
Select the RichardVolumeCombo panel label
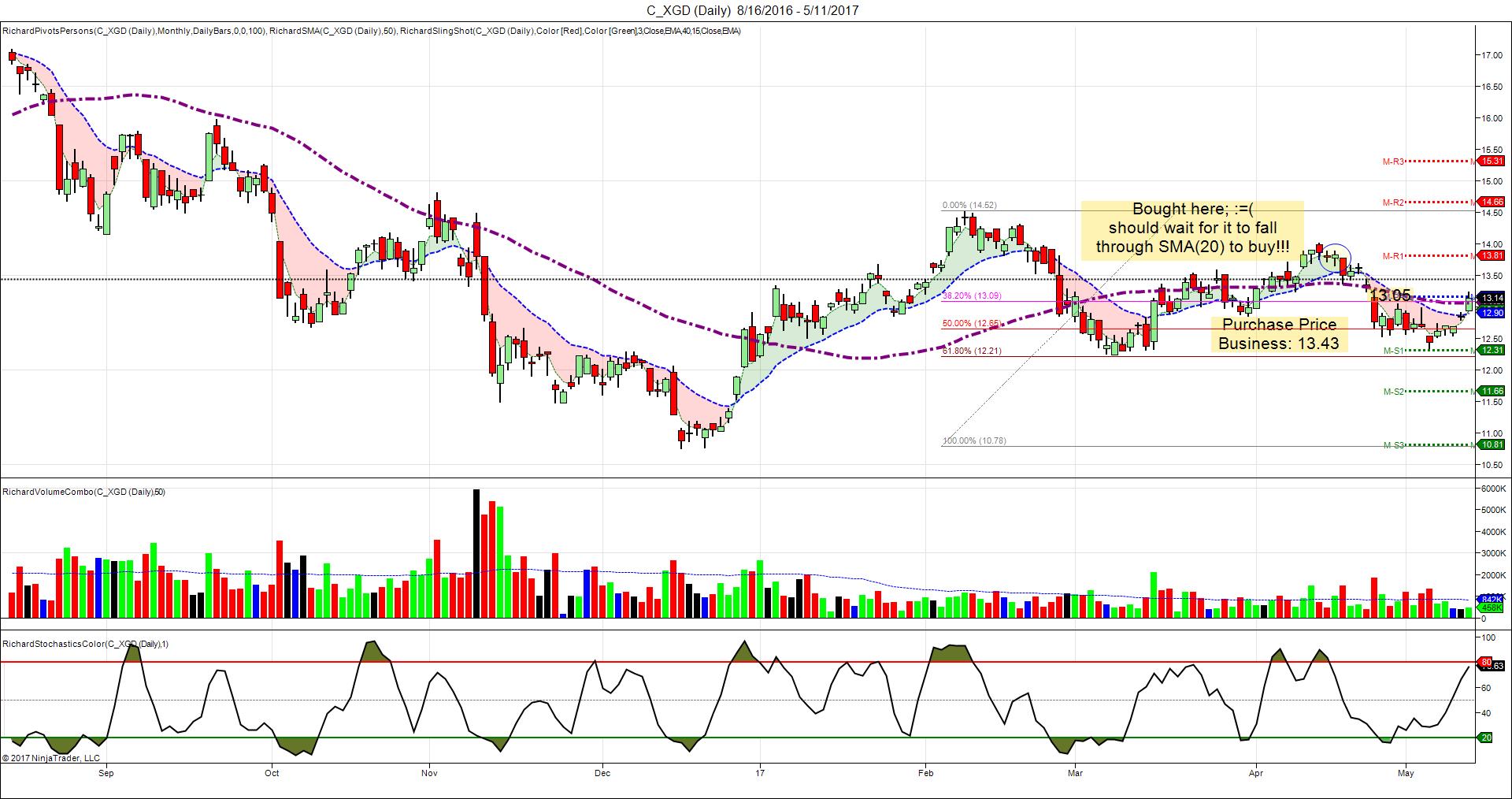pos(84,492)
